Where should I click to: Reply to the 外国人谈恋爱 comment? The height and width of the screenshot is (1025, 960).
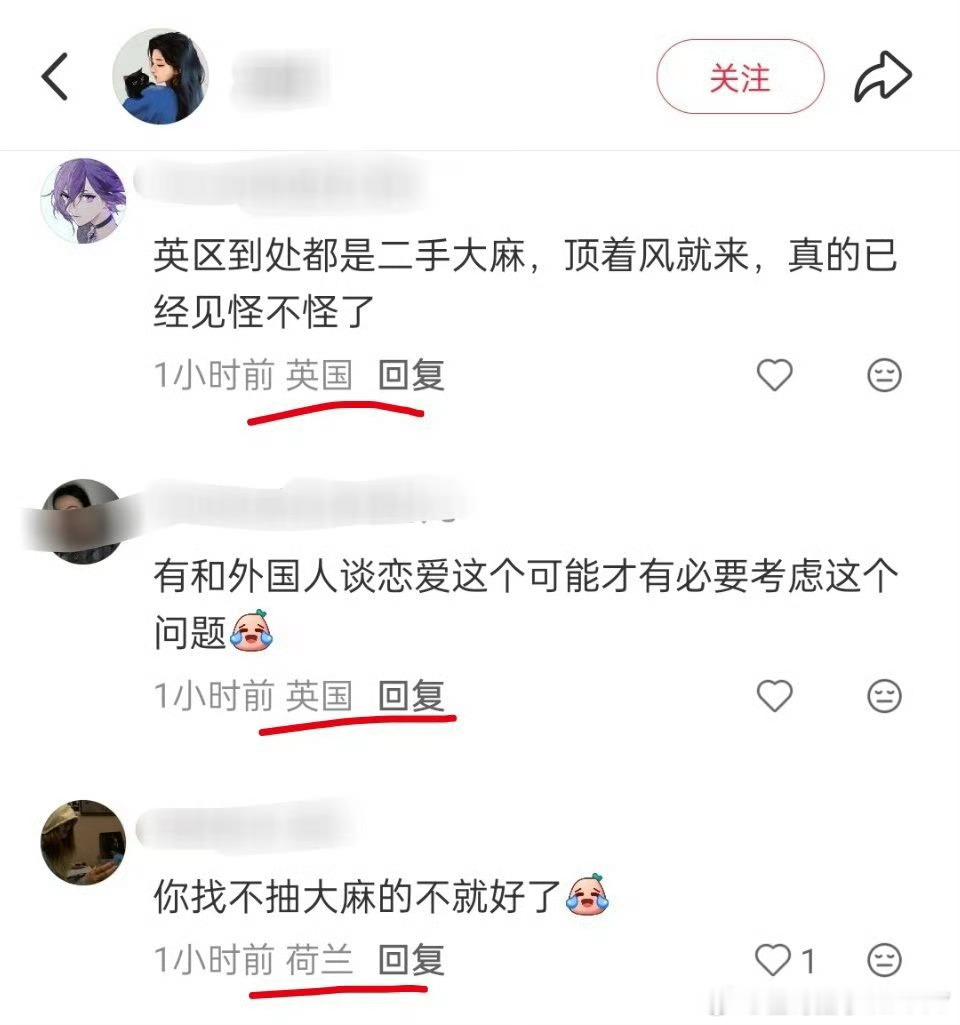[412, 696]
